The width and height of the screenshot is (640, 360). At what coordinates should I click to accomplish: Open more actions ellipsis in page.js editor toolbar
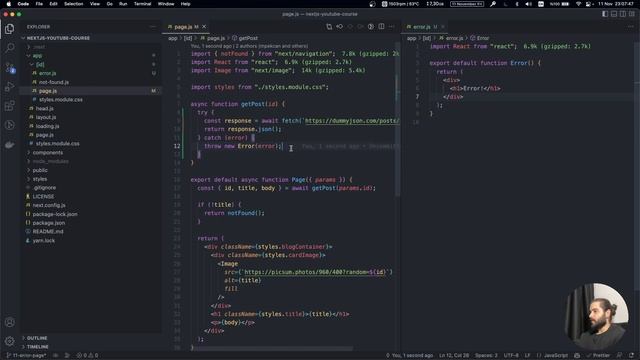click(391, 27)
